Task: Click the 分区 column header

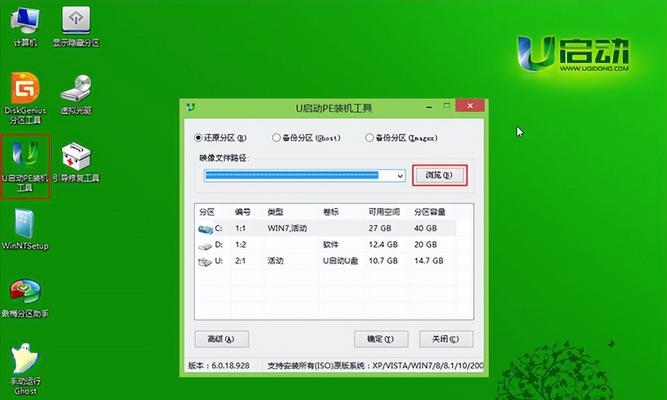Action: tap(207, 212)
